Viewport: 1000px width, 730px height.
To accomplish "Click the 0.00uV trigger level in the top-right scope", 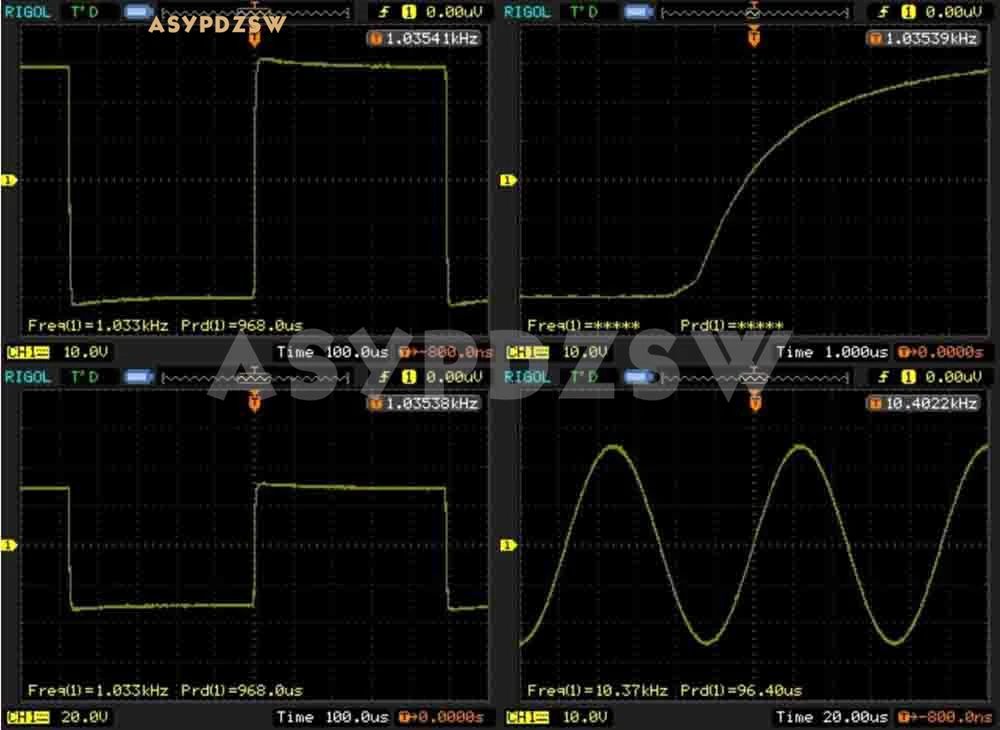I will 955,12.
